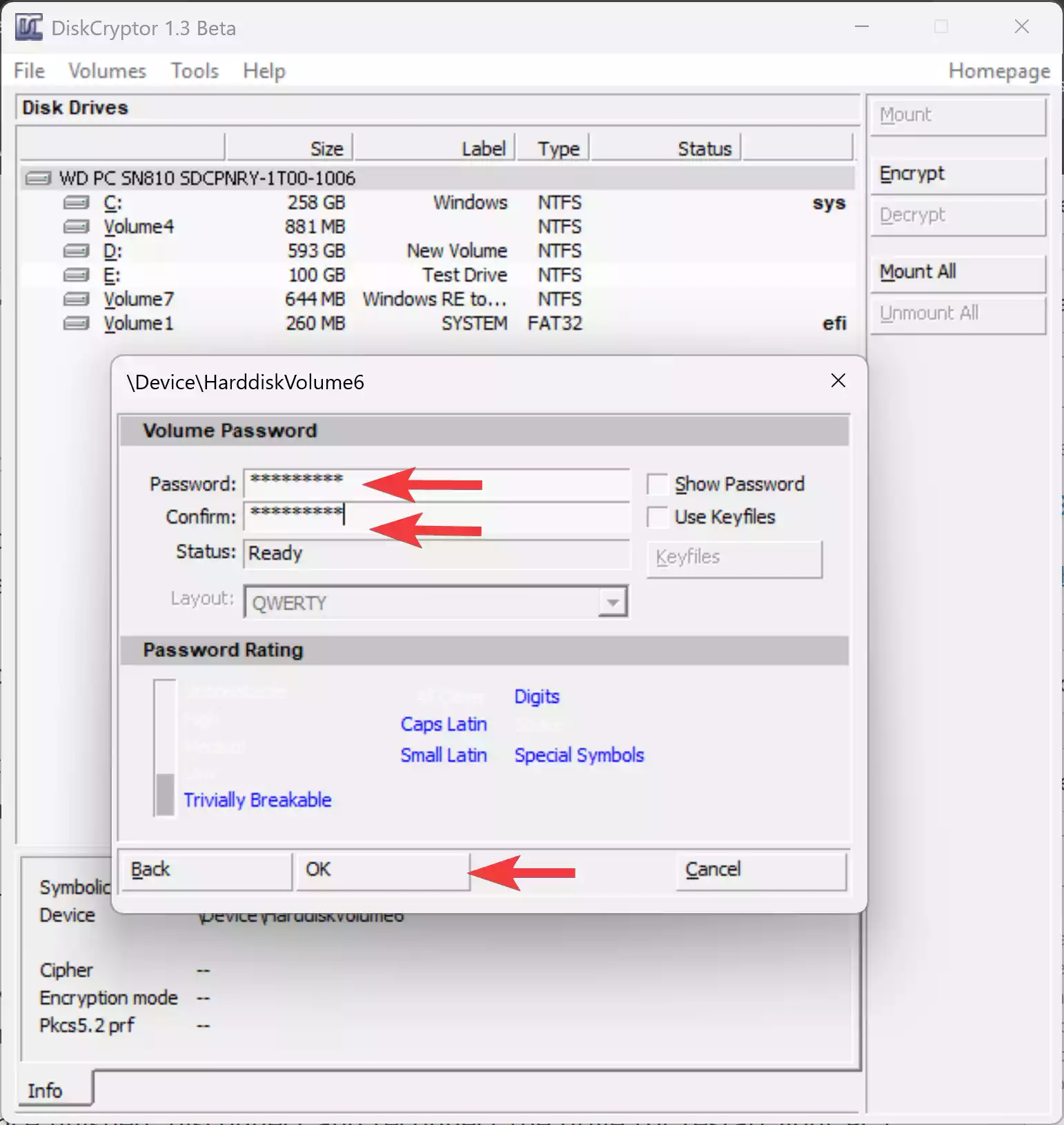Click the Encrypt button
This screenshot has height=1125, width=1064.
click(958, 175)
